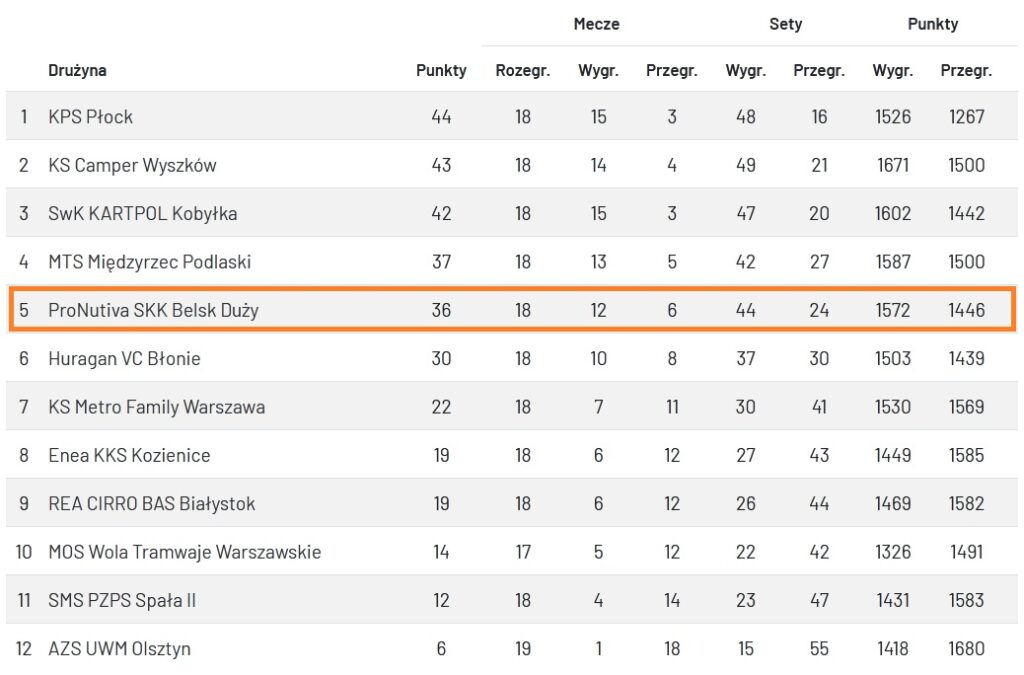The width and height of the screenshot is (1024, 675).
Task: Click REA CIRRO BAS Białystok name
Action: point(151,504)
